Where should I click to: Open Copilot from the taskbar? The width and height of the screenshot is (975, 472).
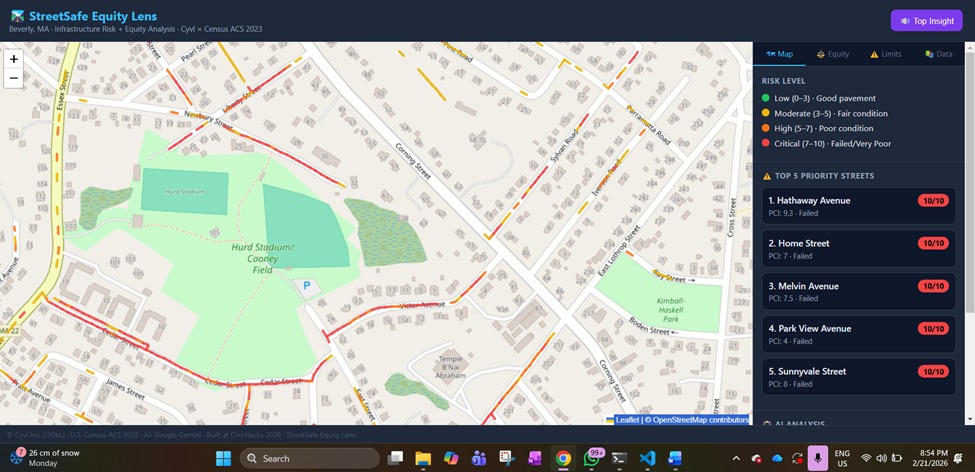click(451, 458)
